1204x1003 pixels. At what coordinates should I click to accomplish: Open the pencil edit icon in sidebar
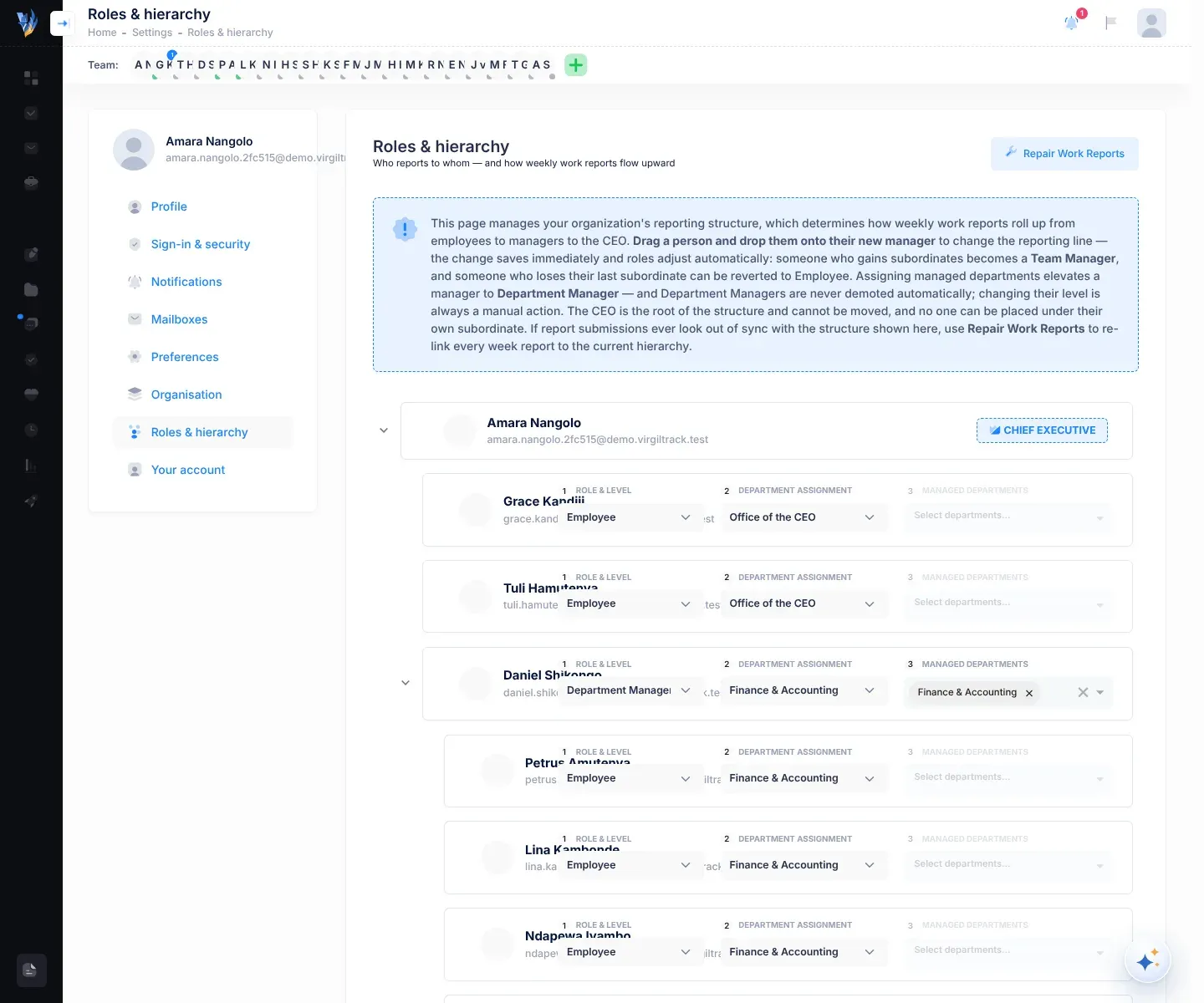[x=31, y=254]
